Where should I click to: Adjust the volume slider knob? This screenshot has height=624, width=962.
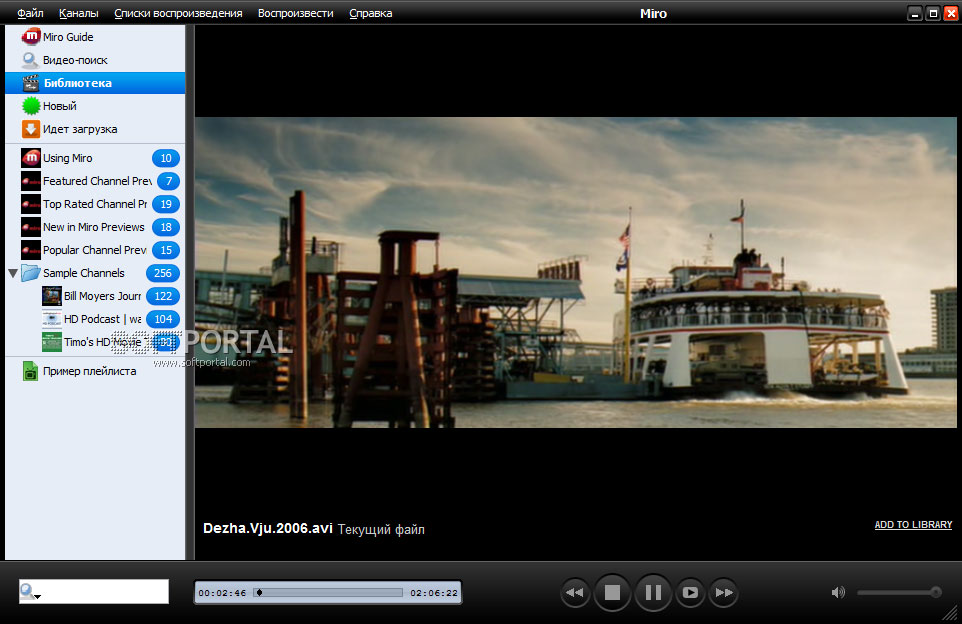936,591
